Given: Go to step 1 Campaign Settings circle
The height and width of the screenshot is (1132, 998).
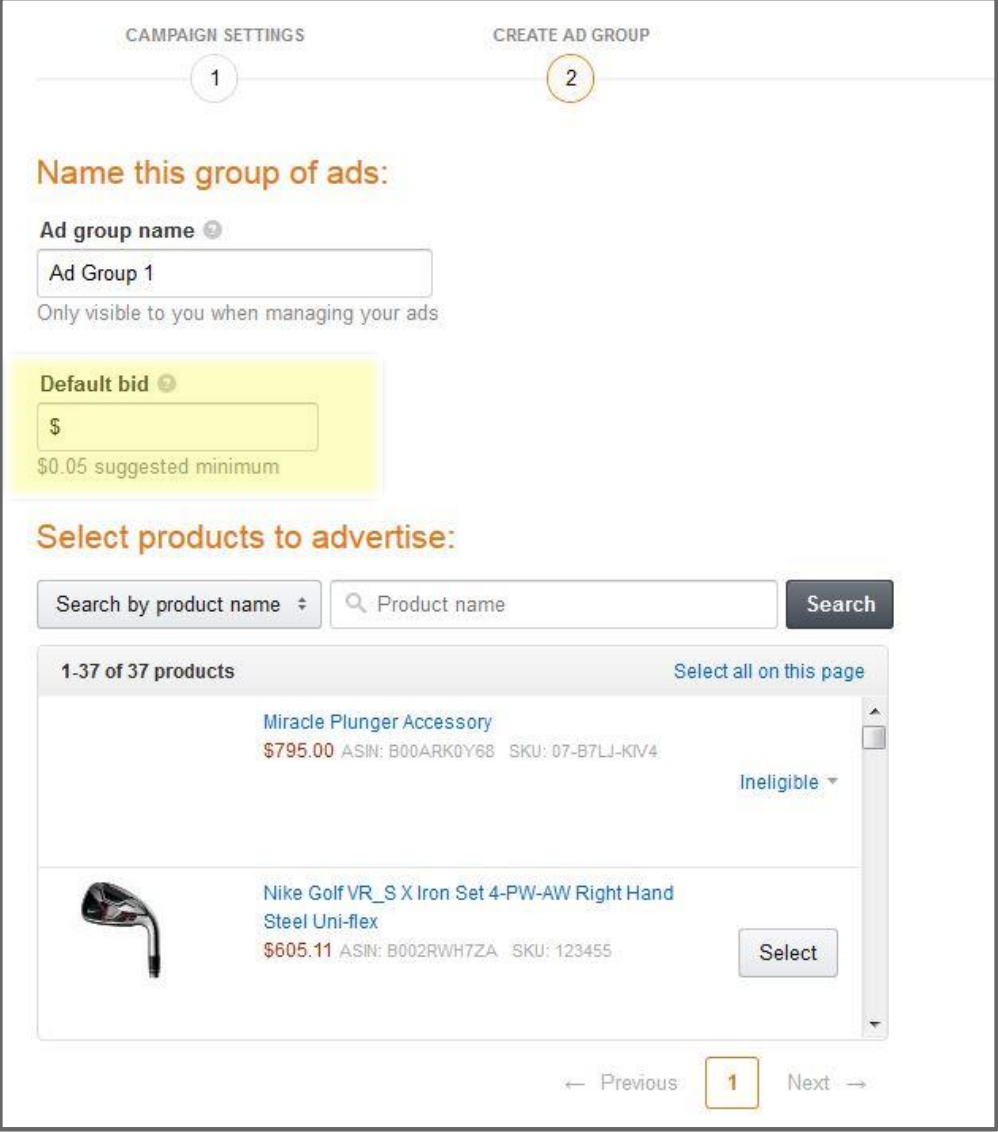Looking at the screenshot, I should [x=214, y=78].
